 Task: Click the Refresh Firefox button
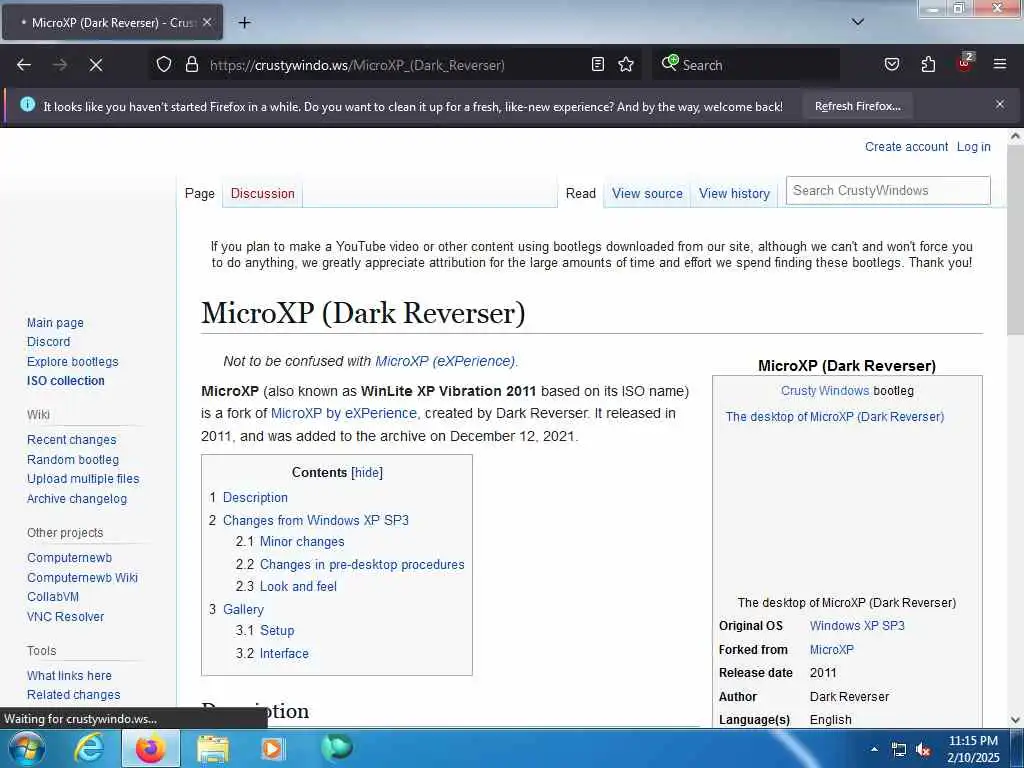[x=857, y=106]
